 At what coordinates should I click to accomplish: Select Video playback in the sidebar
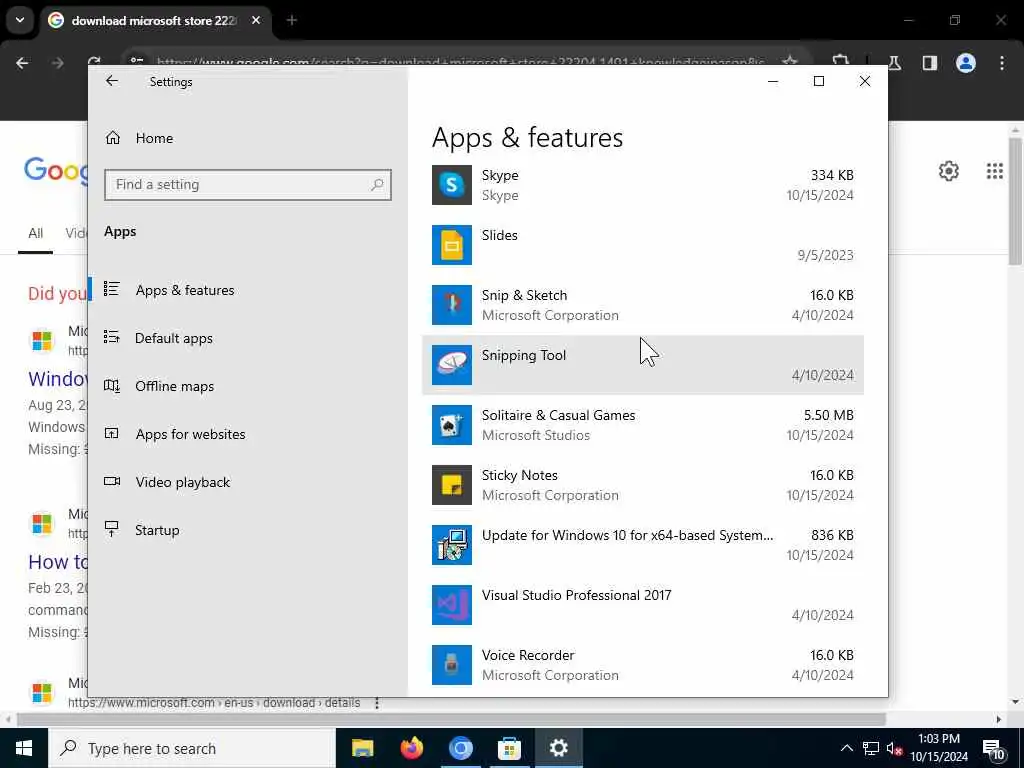pyautogui.click(x=183, y=482)
